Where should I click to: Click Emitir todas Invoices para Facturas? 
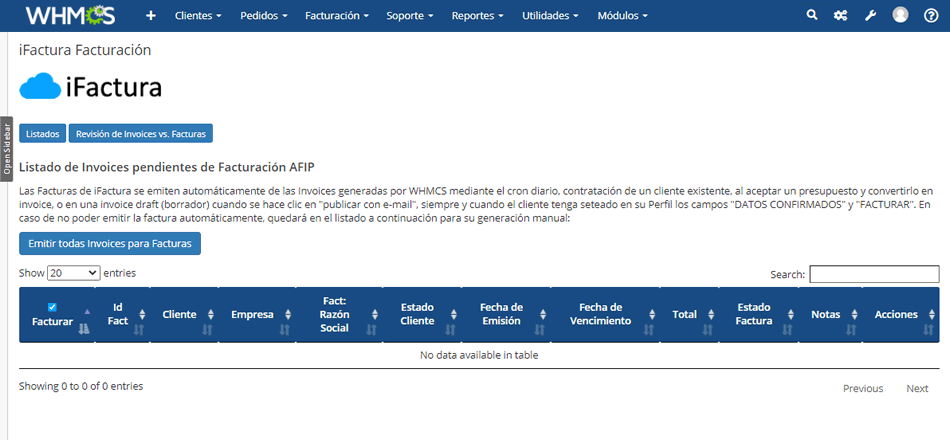tap(110, 243)
